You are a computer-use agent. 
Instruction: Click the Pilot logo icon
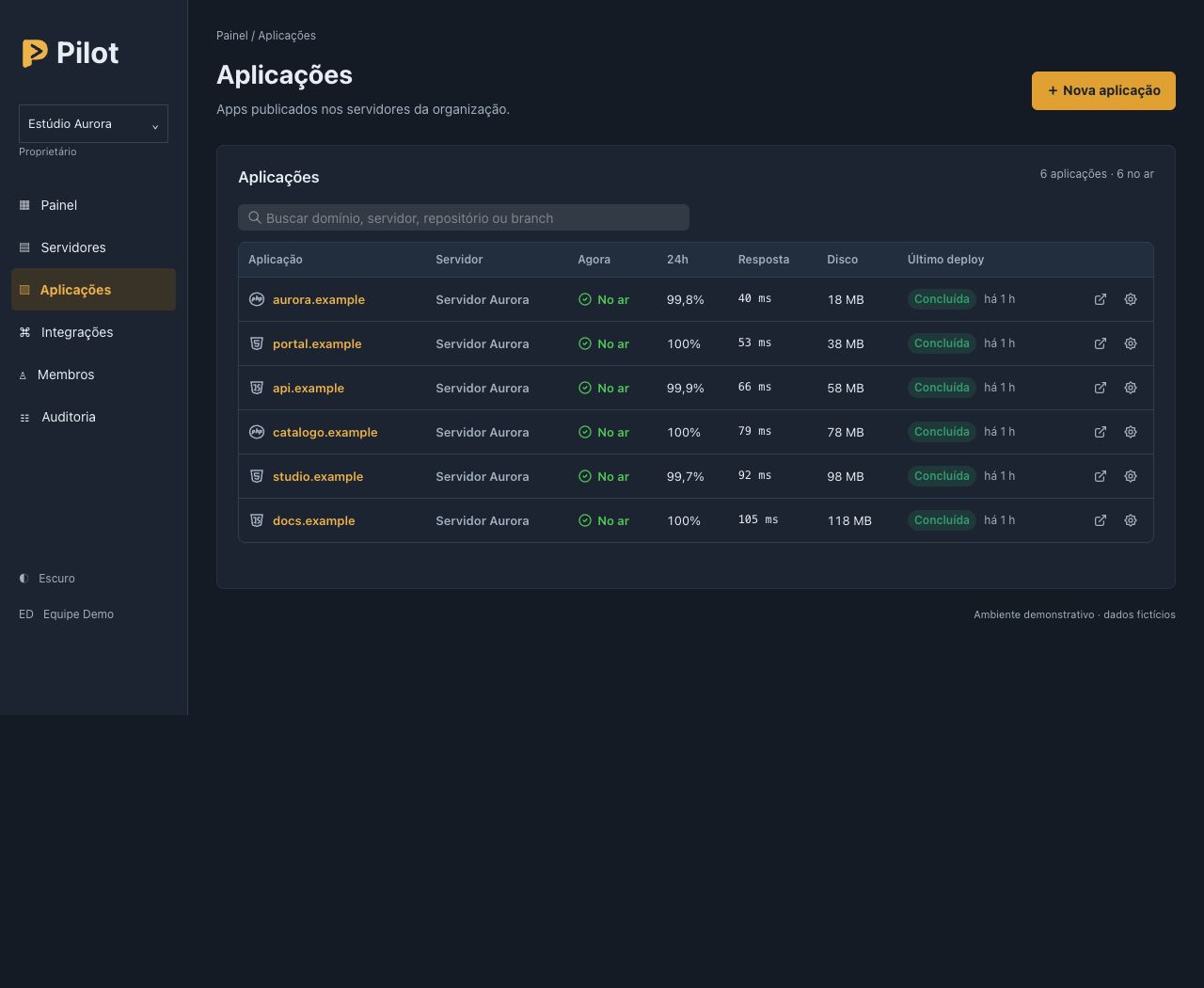[35, 54]
